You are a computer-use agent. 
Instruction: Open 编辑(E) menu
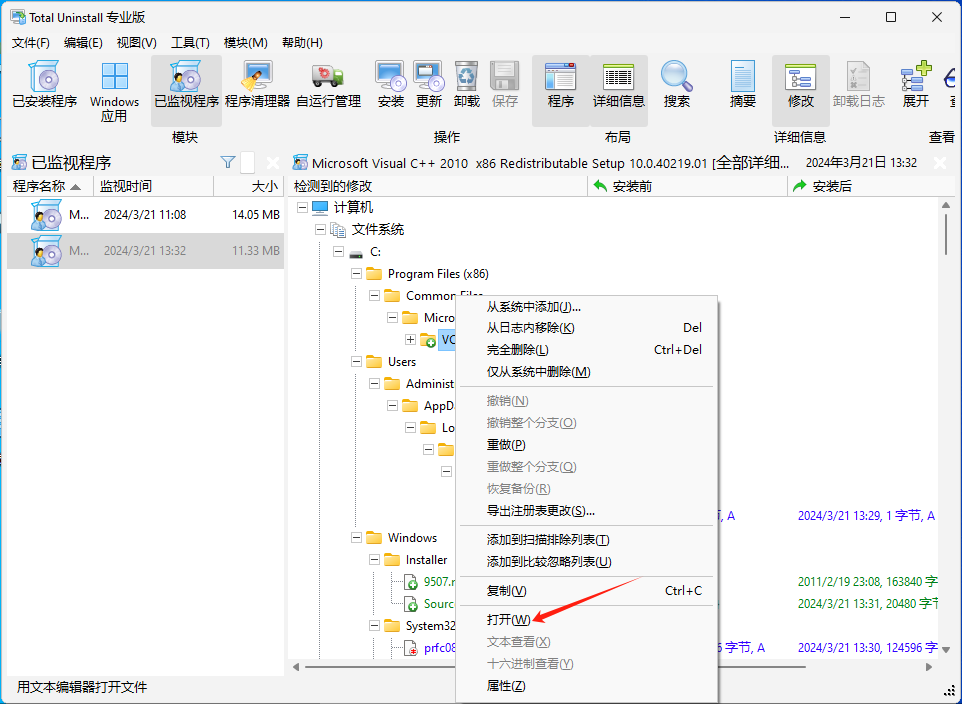tap(83, 42)
